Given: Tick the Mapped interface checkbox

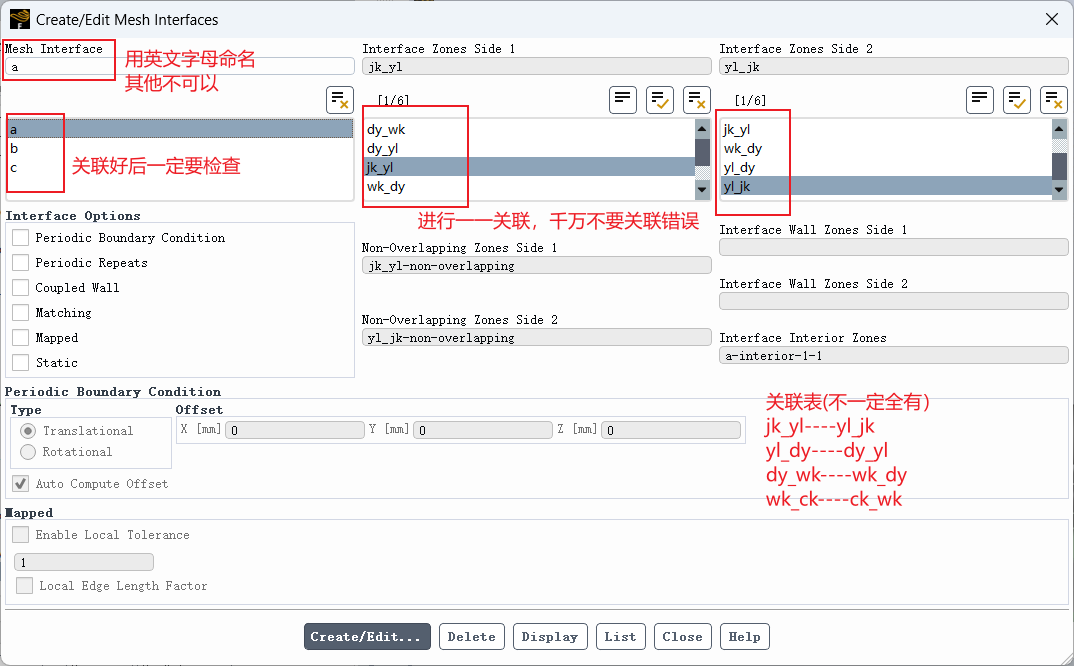Looking at the screenshot, I should pos(21,338).
